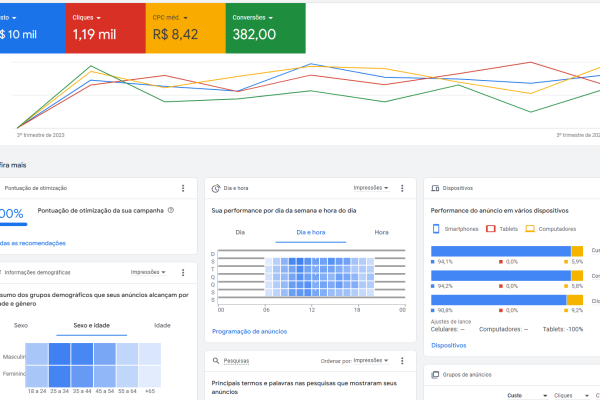Click the 382,00 conversions value

click(x=254, y=34)
